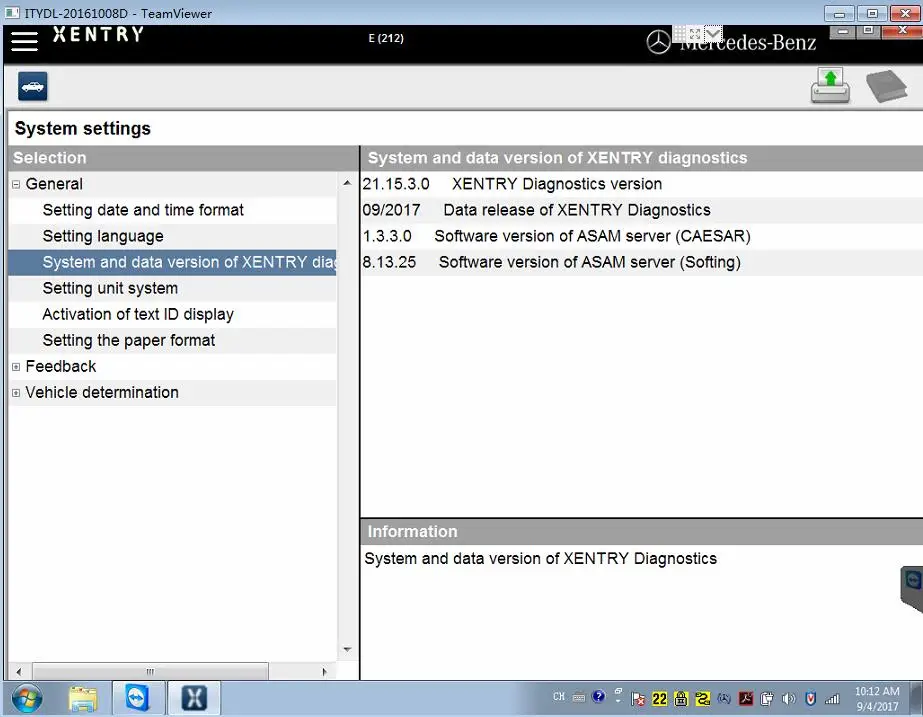The height and width of the screenshot is (717, 923).
Task: Click the taskbar clock showing 10:12 AM
Action: (x=877, y=699)
